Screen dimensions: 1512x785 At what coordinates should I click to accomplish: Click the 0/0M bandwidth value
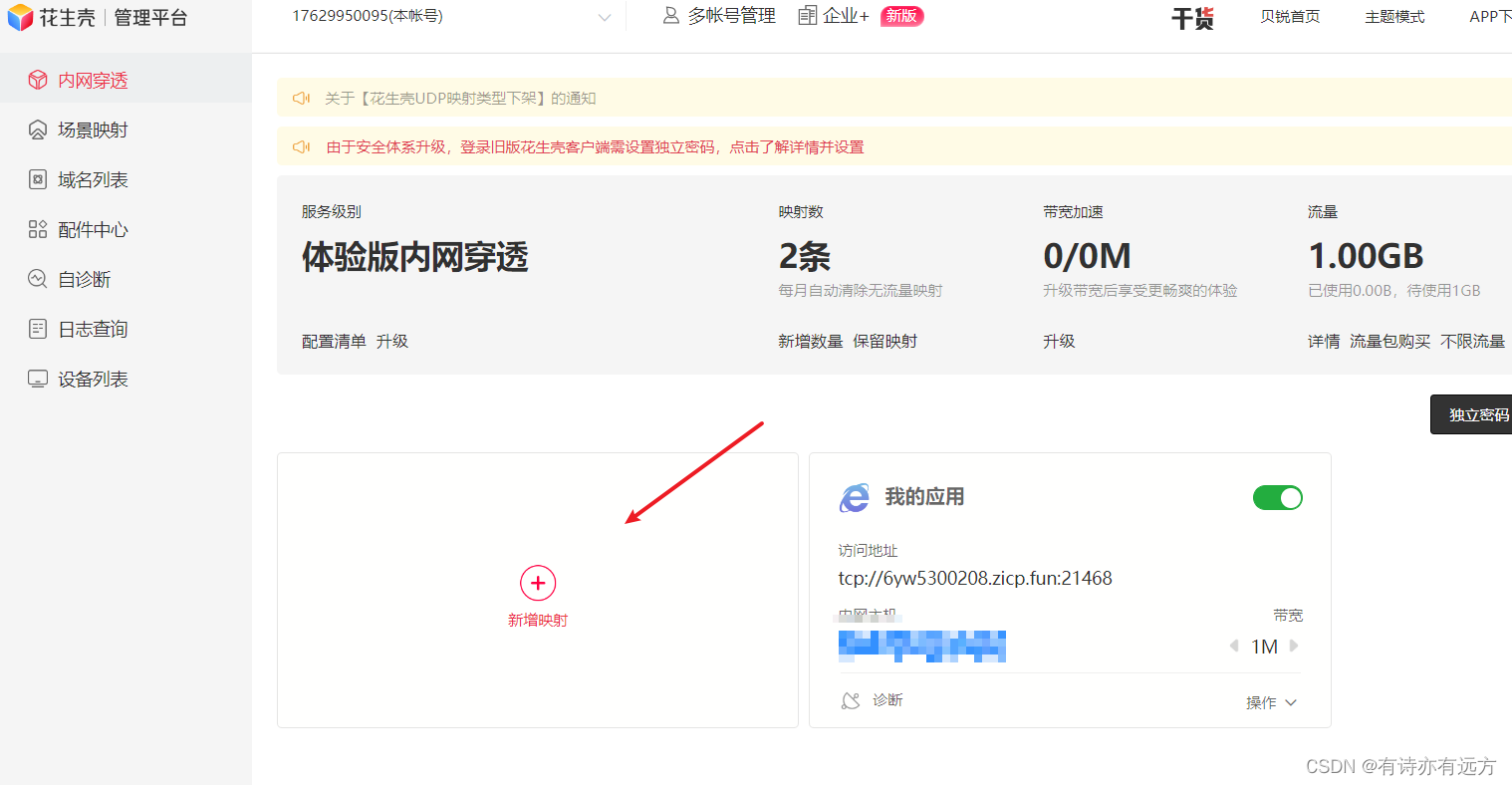1087,256
